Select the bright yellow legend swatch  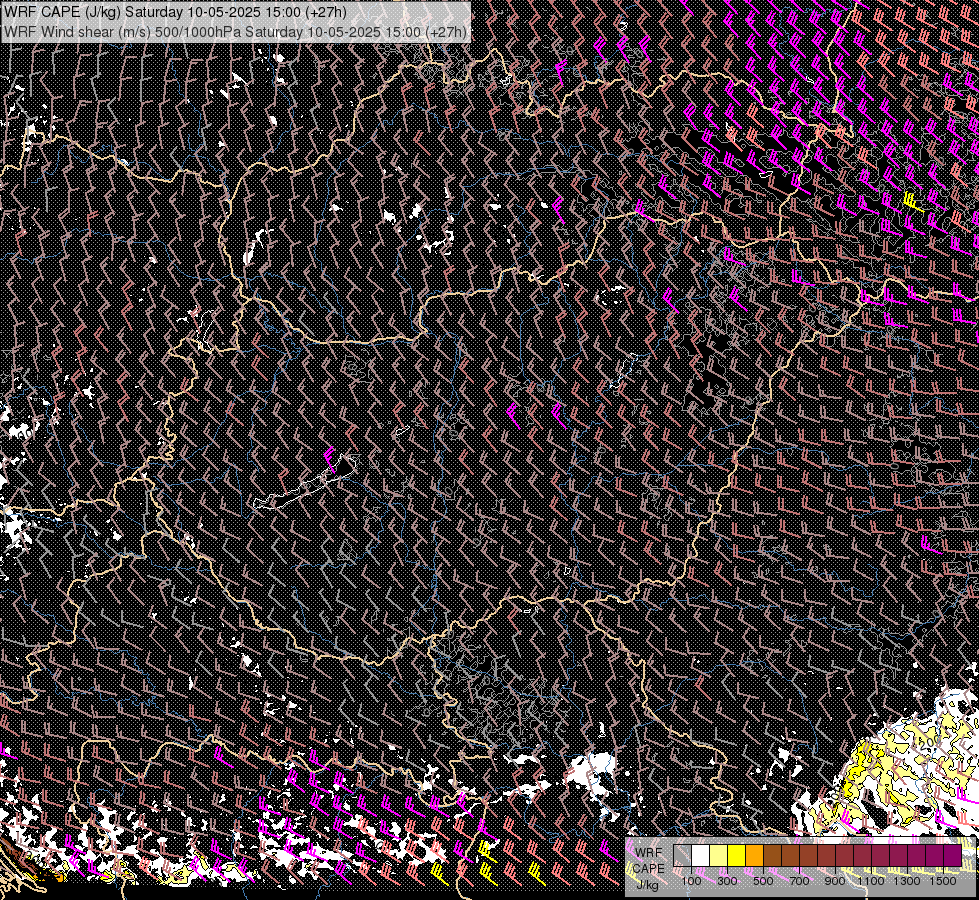(x=737, y=856)
